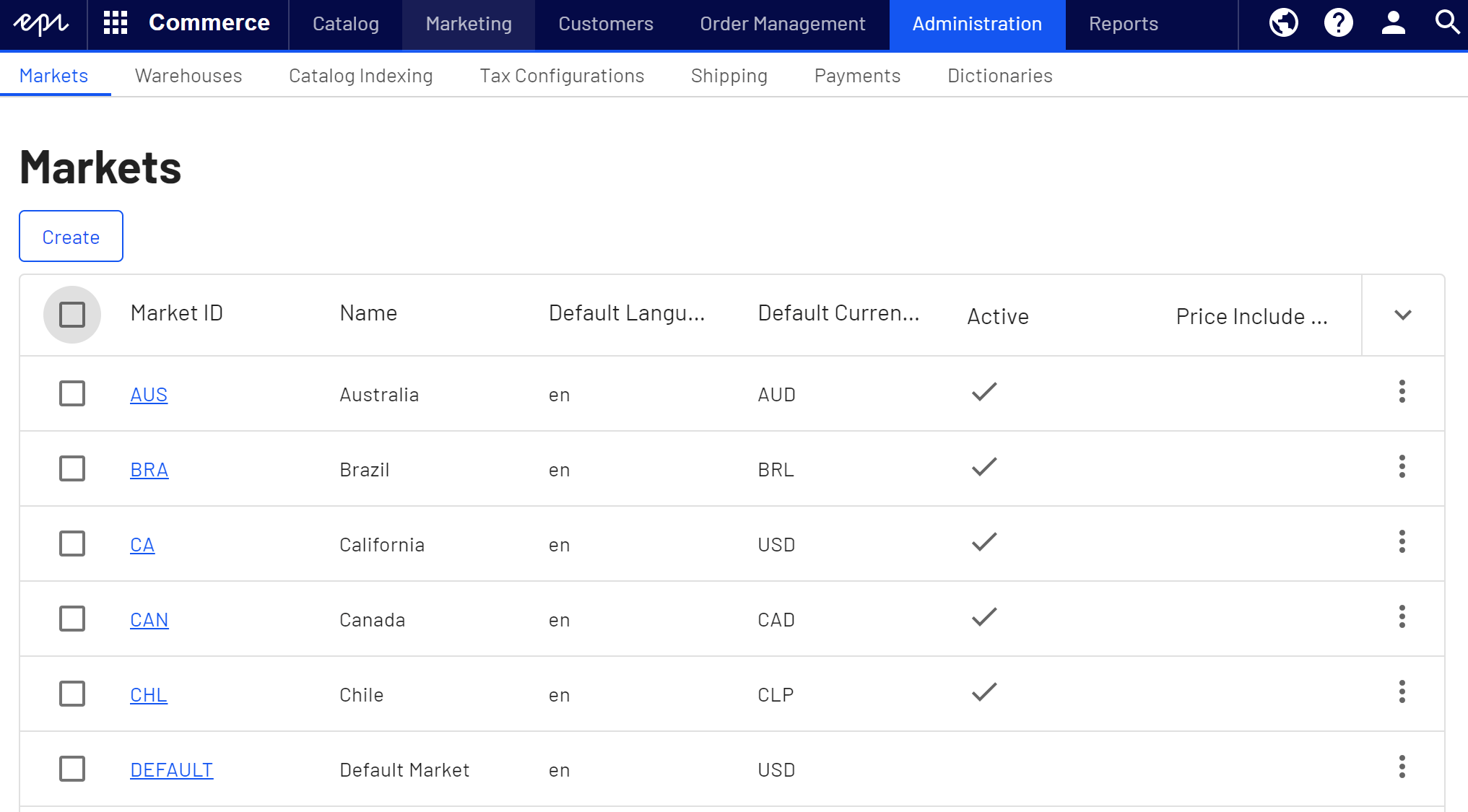Open the user profile icon

1393,23
